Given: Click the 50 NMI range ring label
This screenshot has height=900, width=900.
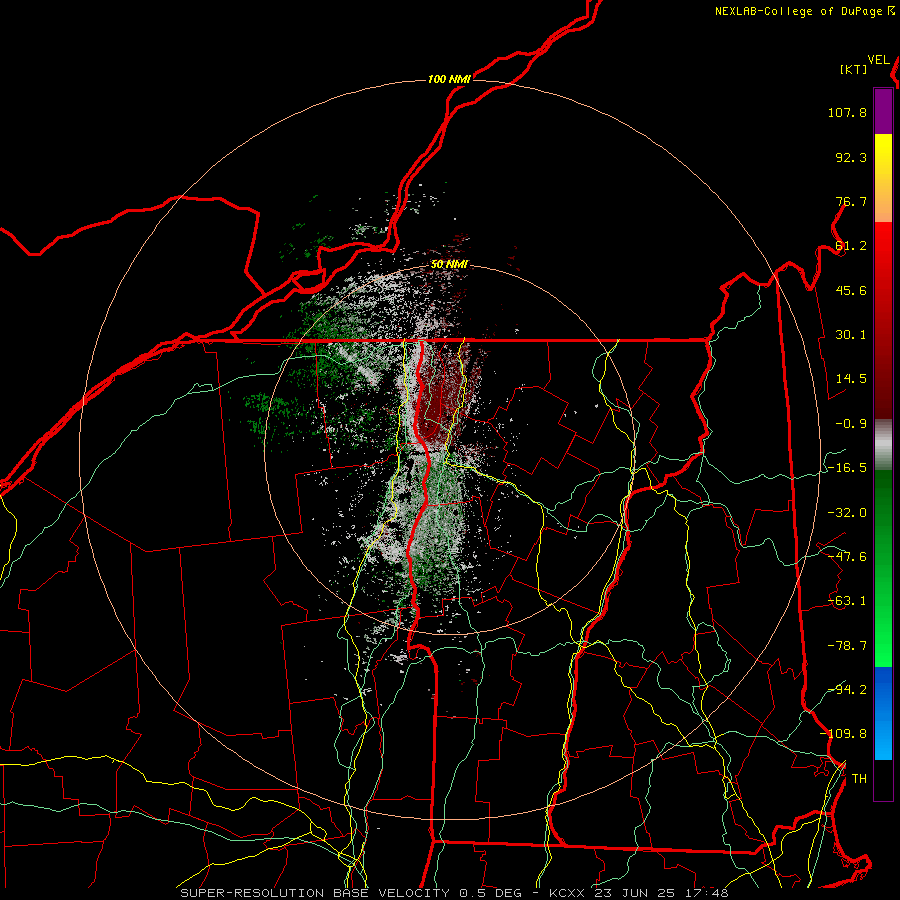Looking at the screenshot, I should (x=449, y=264).
